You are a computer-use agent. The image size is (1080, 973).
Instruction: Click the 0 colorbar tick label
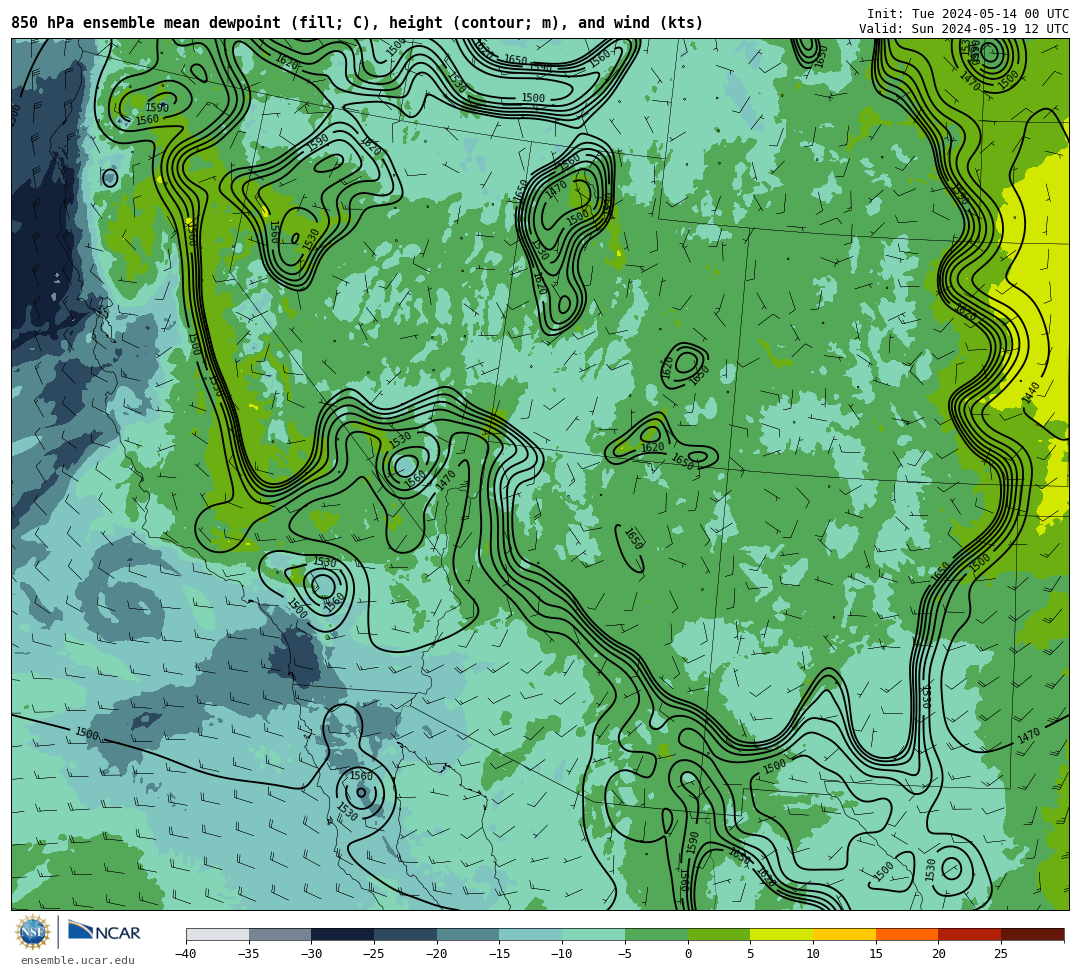(688, 954)
